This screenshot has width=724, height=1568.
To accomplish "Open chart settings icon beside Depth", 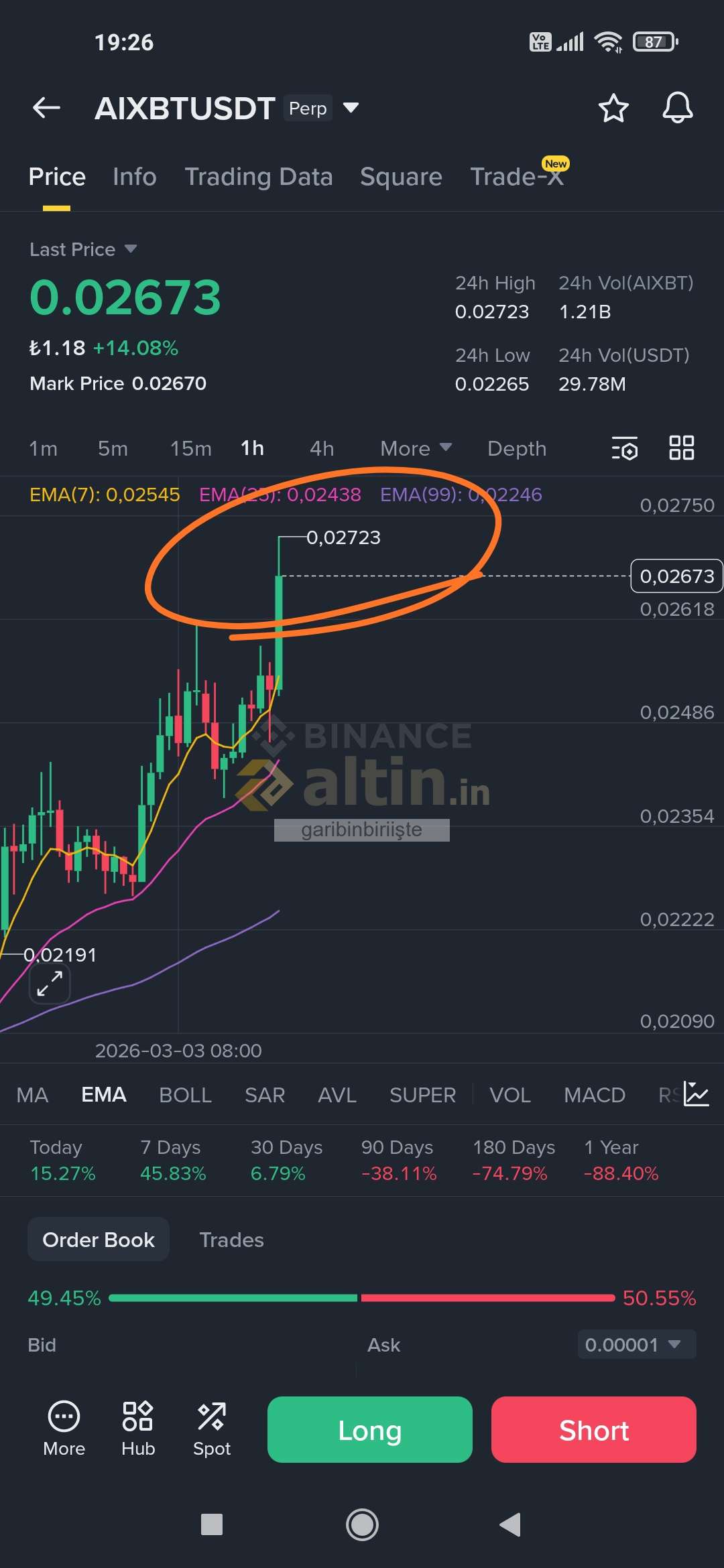I will point(624,448).
